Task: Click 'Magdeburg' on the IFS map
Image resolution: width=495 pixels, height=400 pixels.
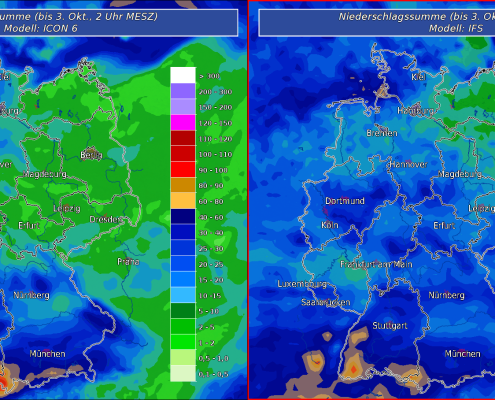Action: [460, 174]
